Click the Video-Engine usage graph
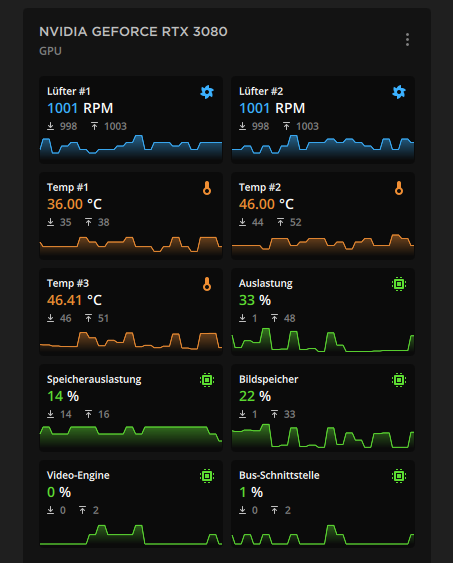 click(x=131, y=535)
